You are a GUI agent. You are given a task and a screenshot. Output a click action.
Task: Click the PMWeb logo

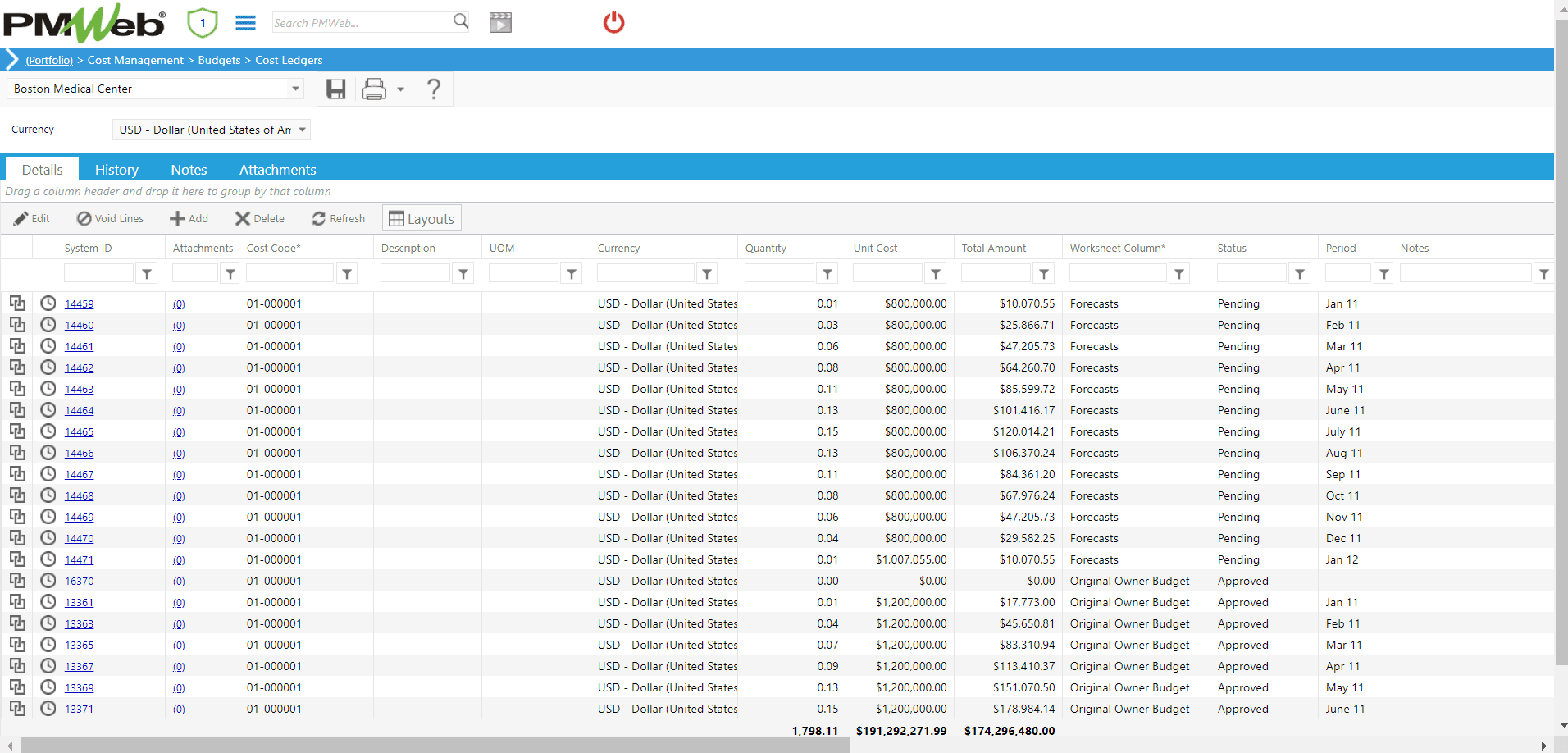pos(84,23)
